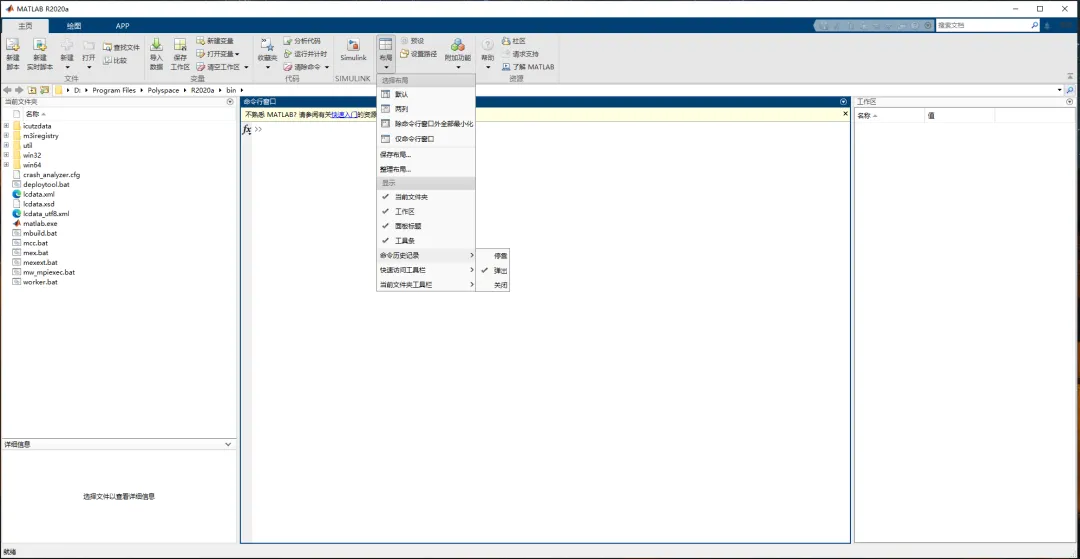Click 分析代码 (Analyze Code) icon
This screenshot has height=559, width=1080.
(288, 41)
